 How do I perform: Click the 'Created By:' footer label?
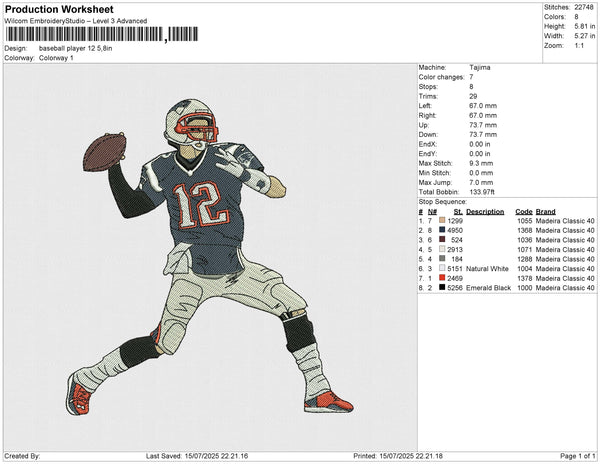[22, 456]
